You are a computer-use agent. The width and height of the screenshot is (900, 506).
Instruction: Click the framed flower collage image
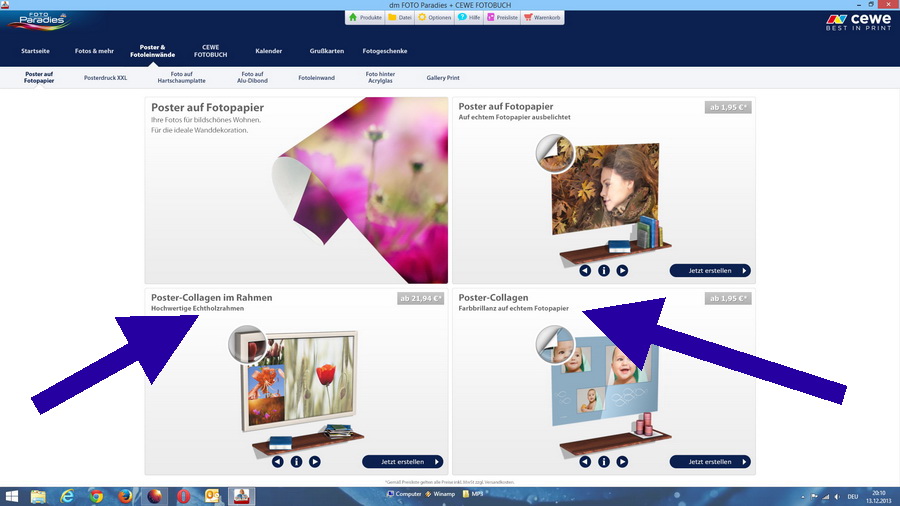(x=300, y=382)
